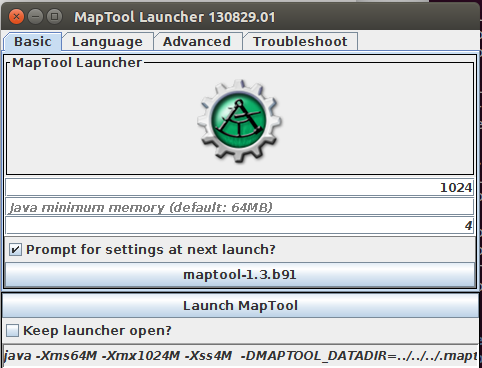Click the Launch MapTool button
The width and height of the screenshot is (482, 368).
tap(240, 305)
